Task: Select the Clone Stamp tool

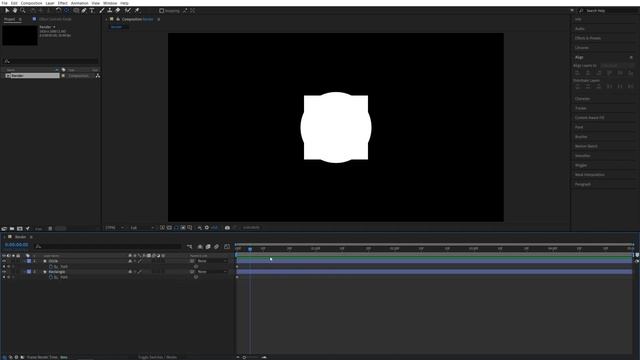Action: coord(109,11)
